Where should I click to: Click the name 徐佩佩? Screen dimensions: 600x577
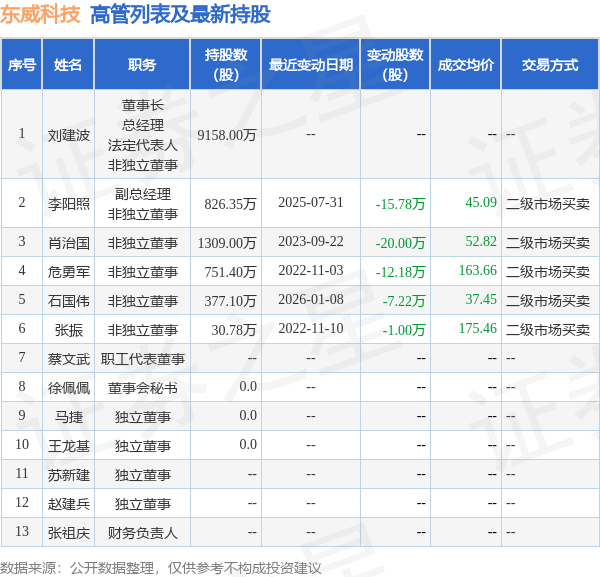click(68, 388)
